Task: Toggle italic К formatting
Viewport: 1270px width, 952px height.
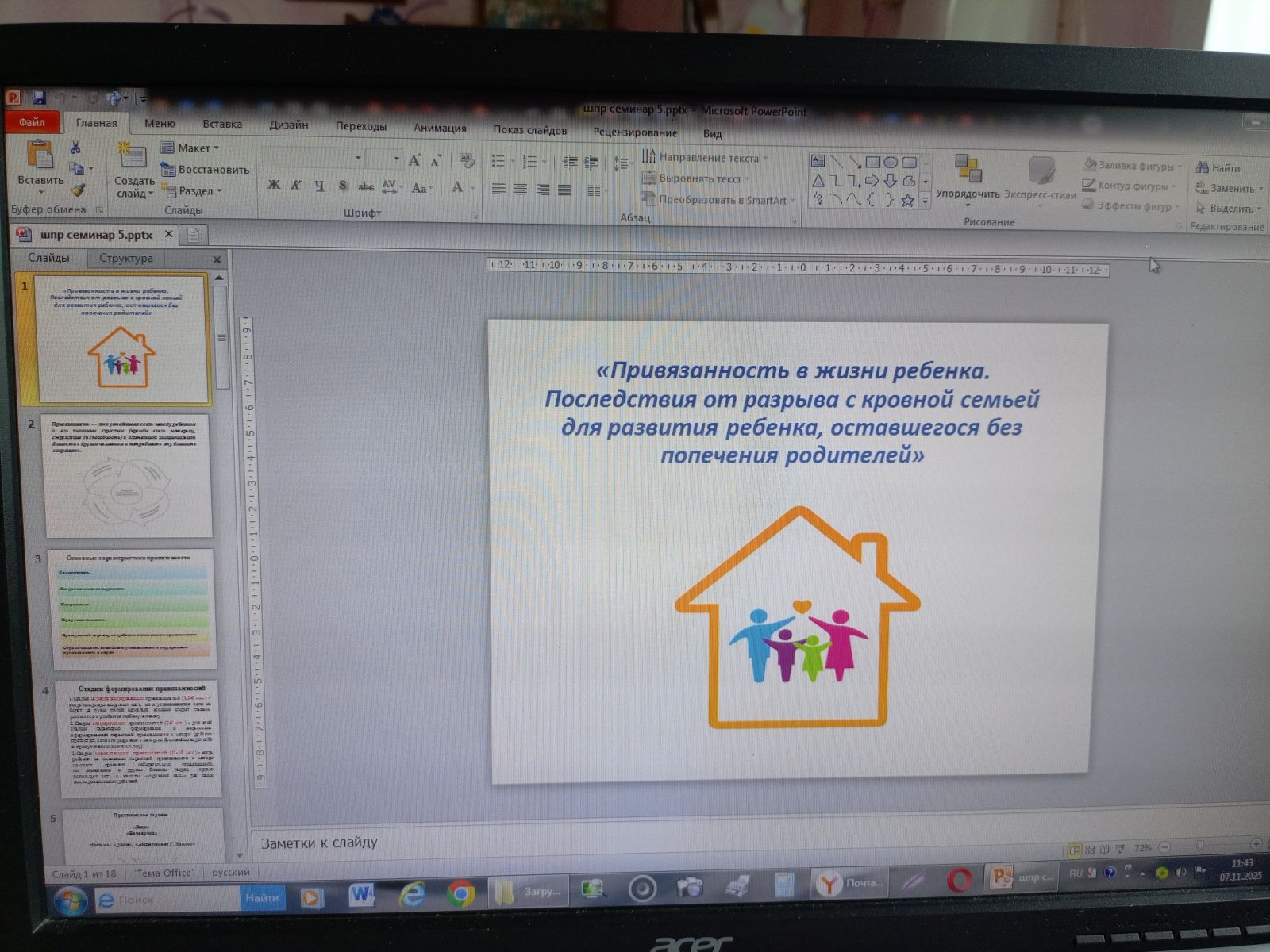Action: tap(296, 186)
